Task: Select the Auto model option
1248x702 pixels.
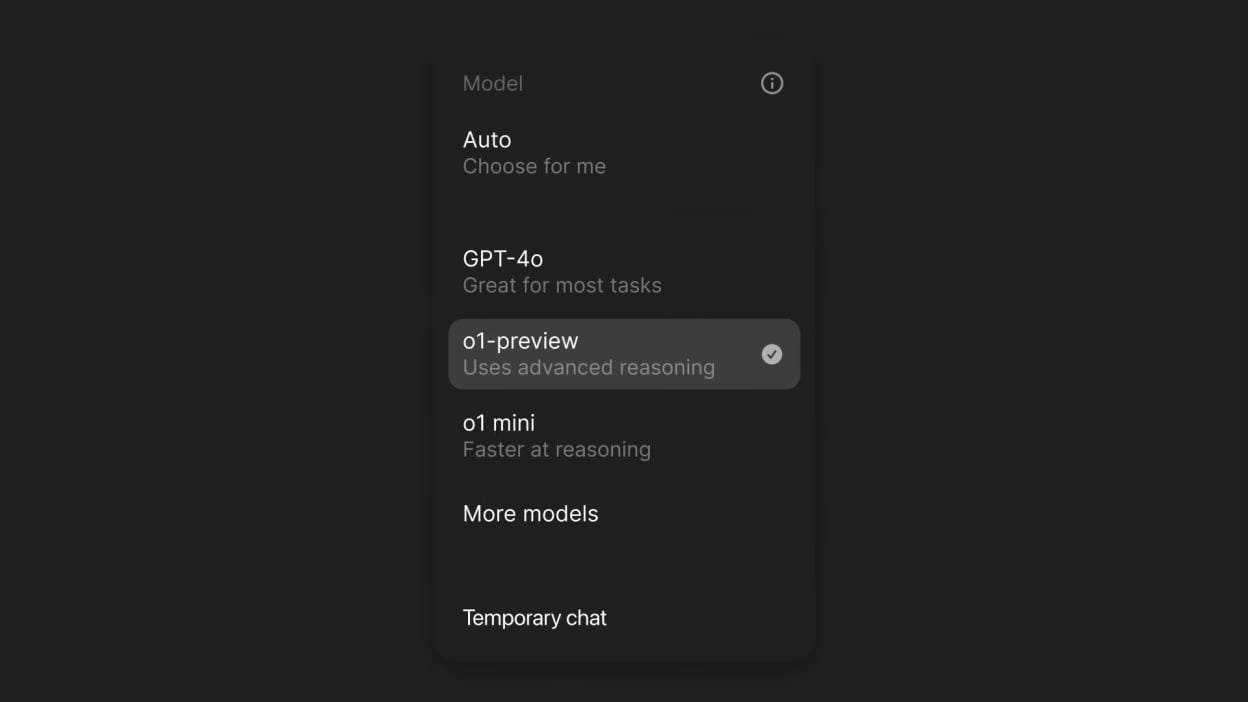Action: (x=624, y=152)
